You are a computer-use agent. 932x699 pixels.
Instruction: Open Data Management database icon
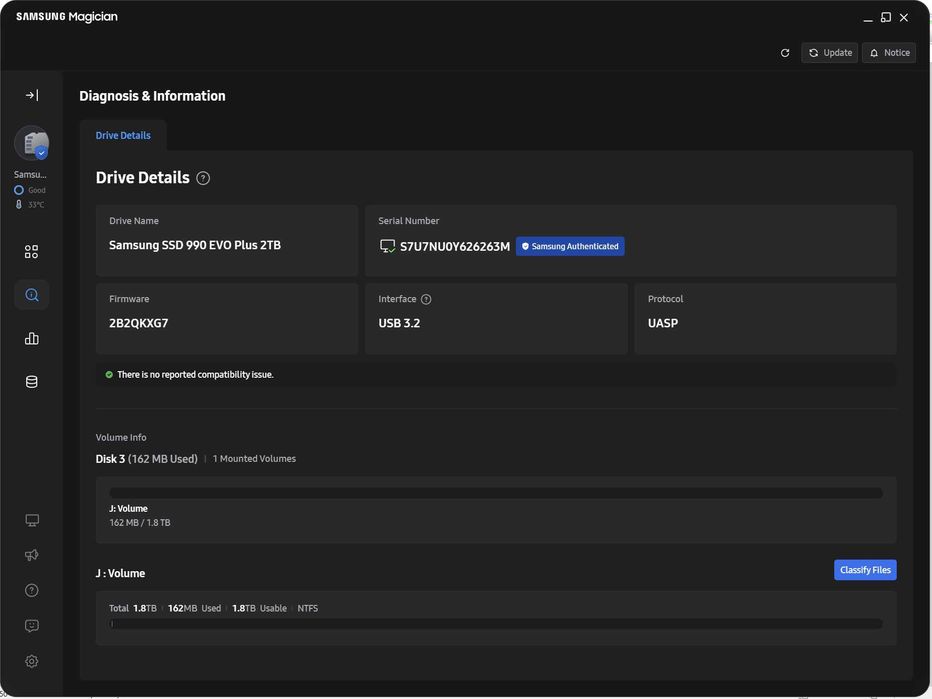[x=32, y=382]
